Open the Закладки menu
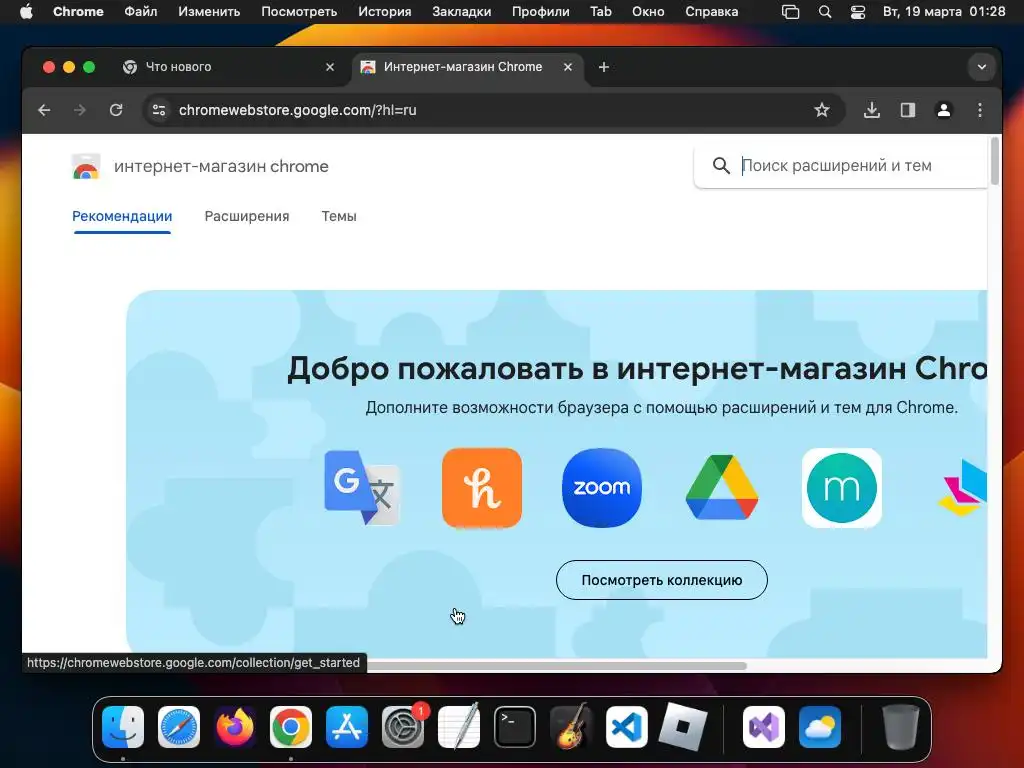1024x768 pixels. click(462, 12)
